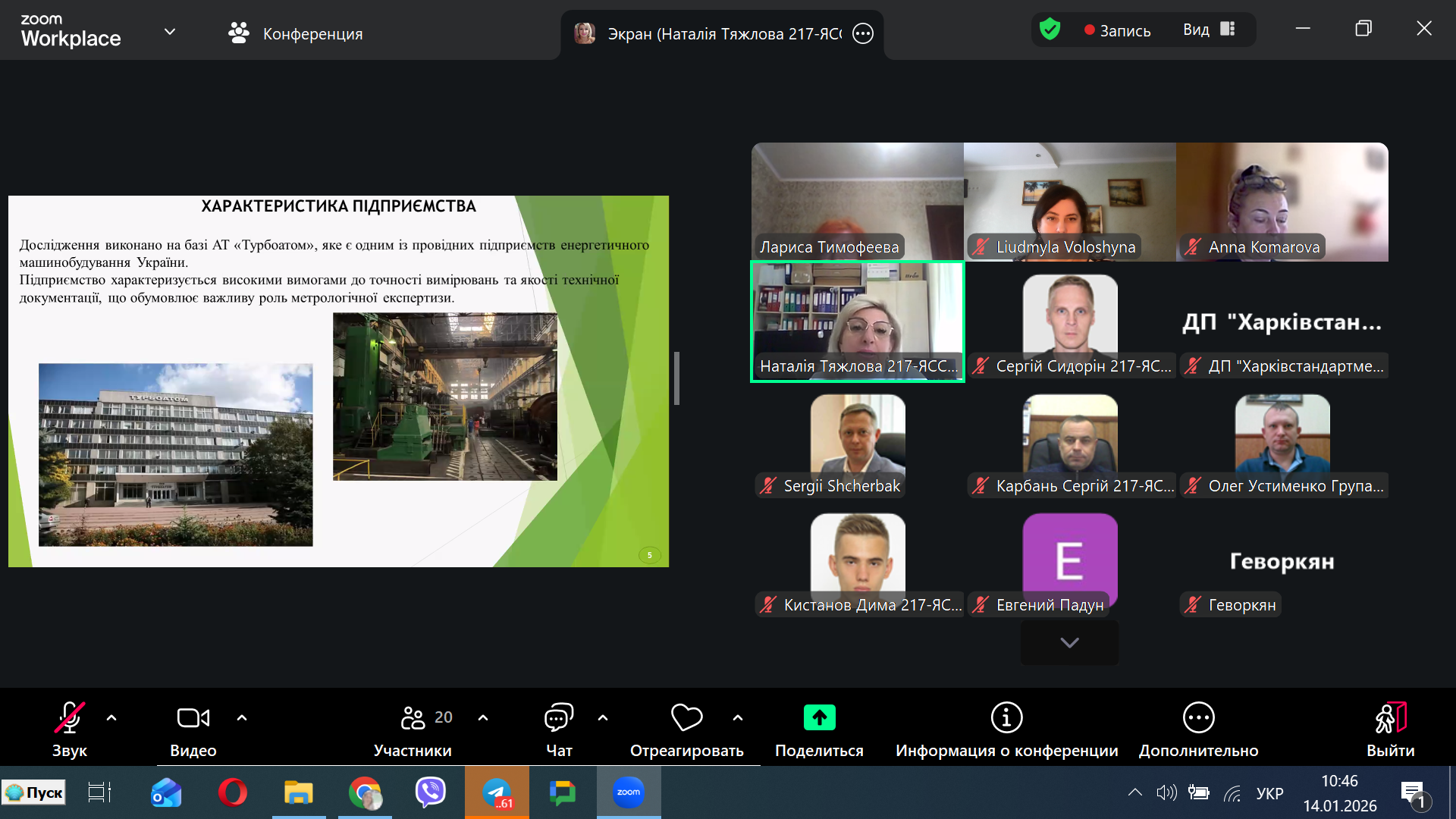Show more participants with down chevron
The image size is (1456, 819).
[x=1069, y=643]
